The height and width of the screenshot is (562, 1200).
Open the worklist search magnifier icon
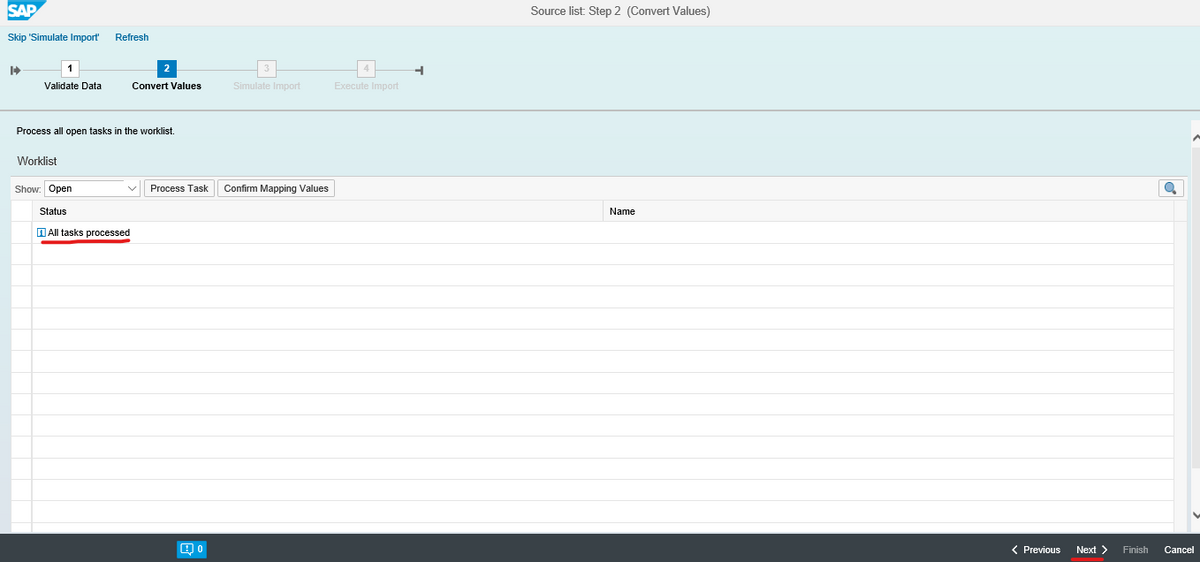click(x=1170, y=188)
